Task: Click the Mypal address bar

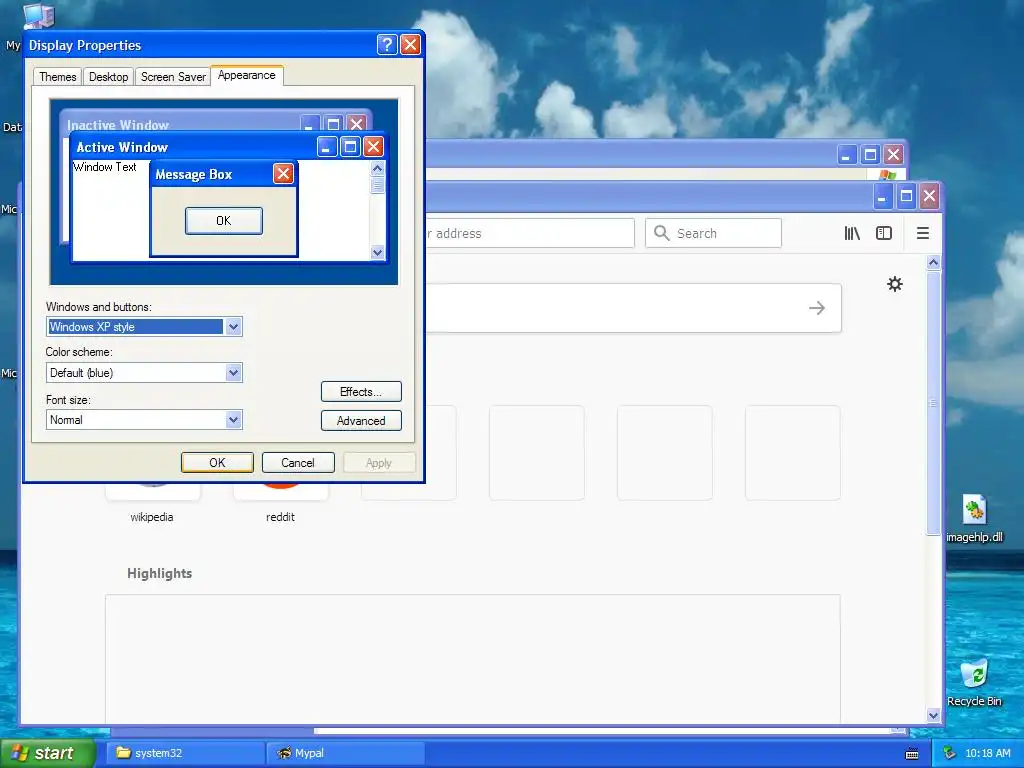Action: [530, 233]
